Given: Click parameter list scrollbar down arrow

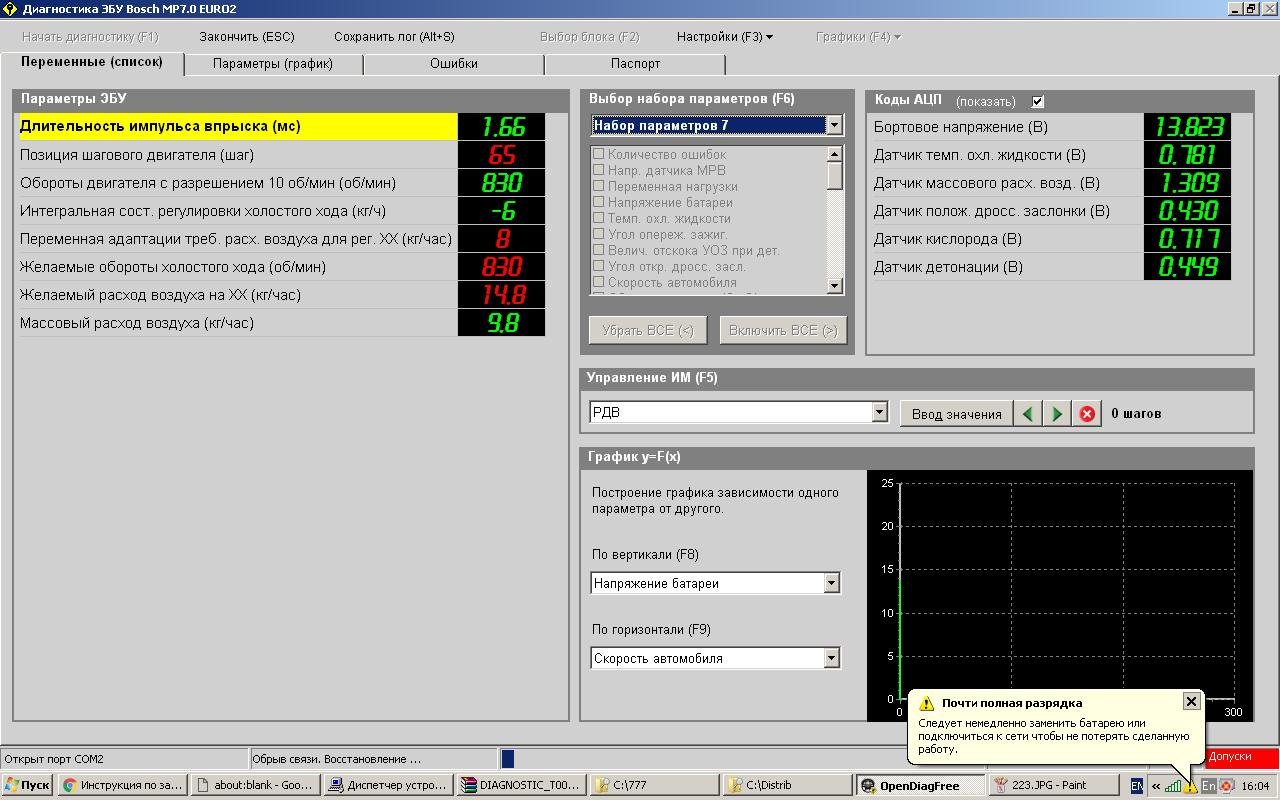Looking at the screenshot, I should (x=835, y=286).
